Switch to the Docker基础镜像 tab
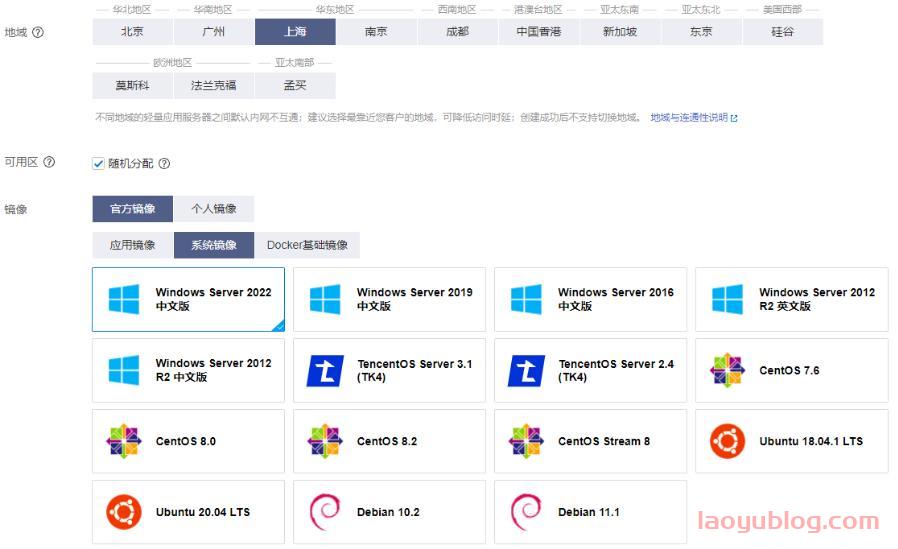Screen dimensions: 898x549 click(307, 245)
